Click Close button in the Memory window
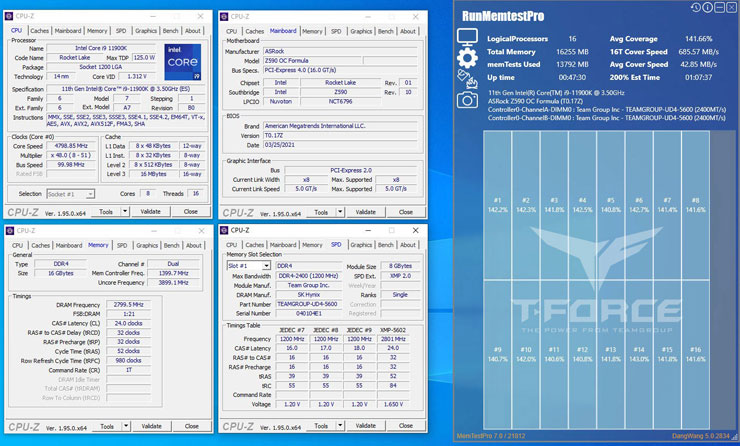 click(192, 426)
